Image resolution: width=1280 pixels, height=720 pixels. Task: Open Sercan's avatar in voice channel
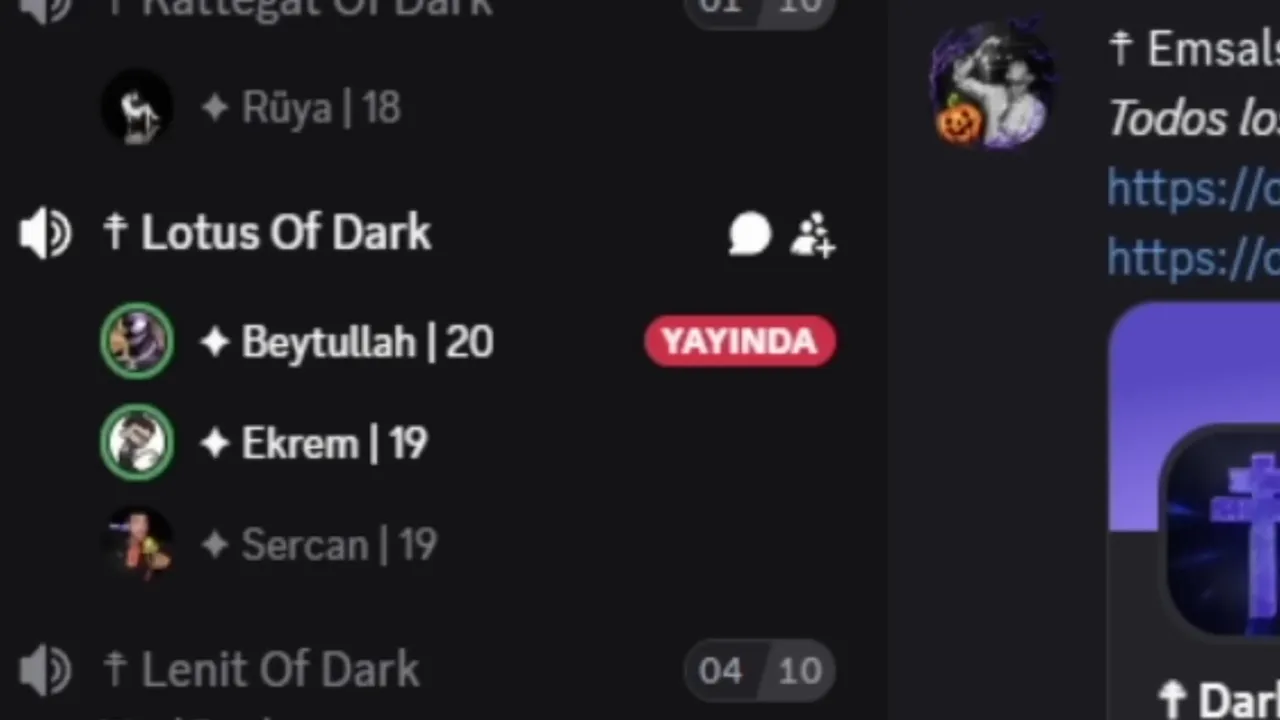pyautogui.click(x=137, y=545)
